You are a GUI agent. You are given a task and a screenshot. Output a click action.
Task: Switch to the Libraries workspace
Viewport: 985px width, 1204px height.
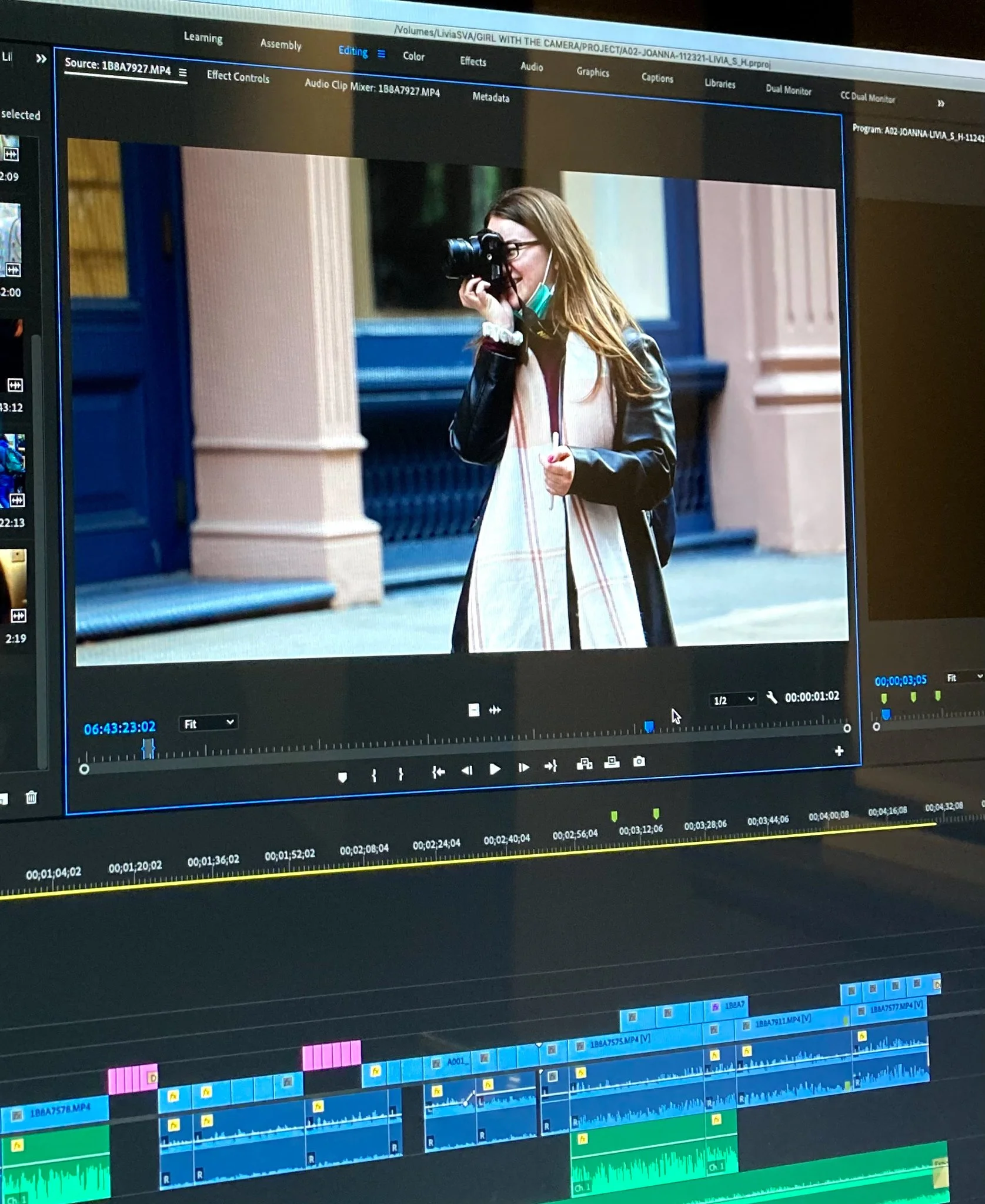tap(720, 83)
